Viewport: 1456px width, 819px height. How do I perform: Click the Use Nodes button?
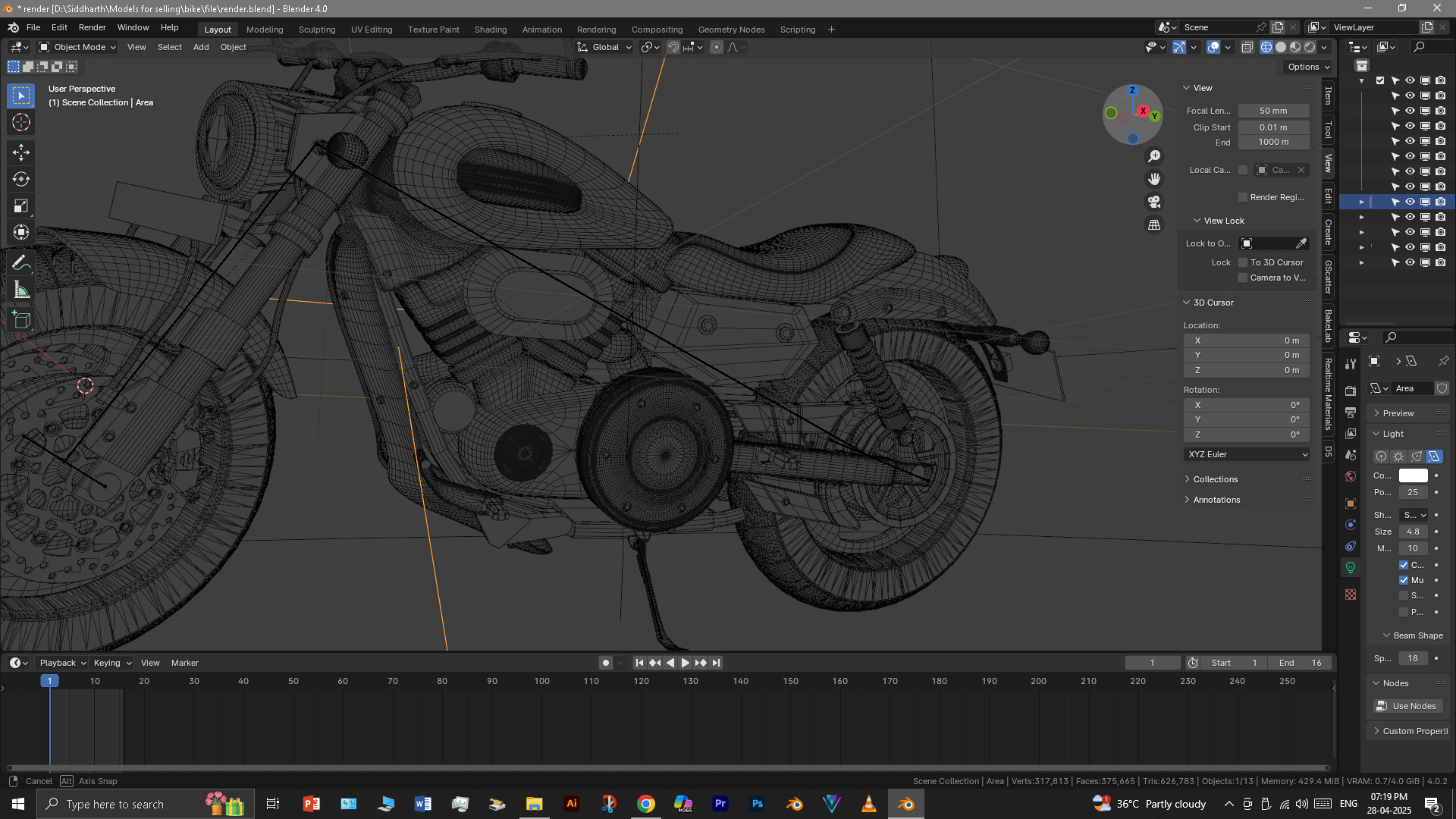point(1408,706)
